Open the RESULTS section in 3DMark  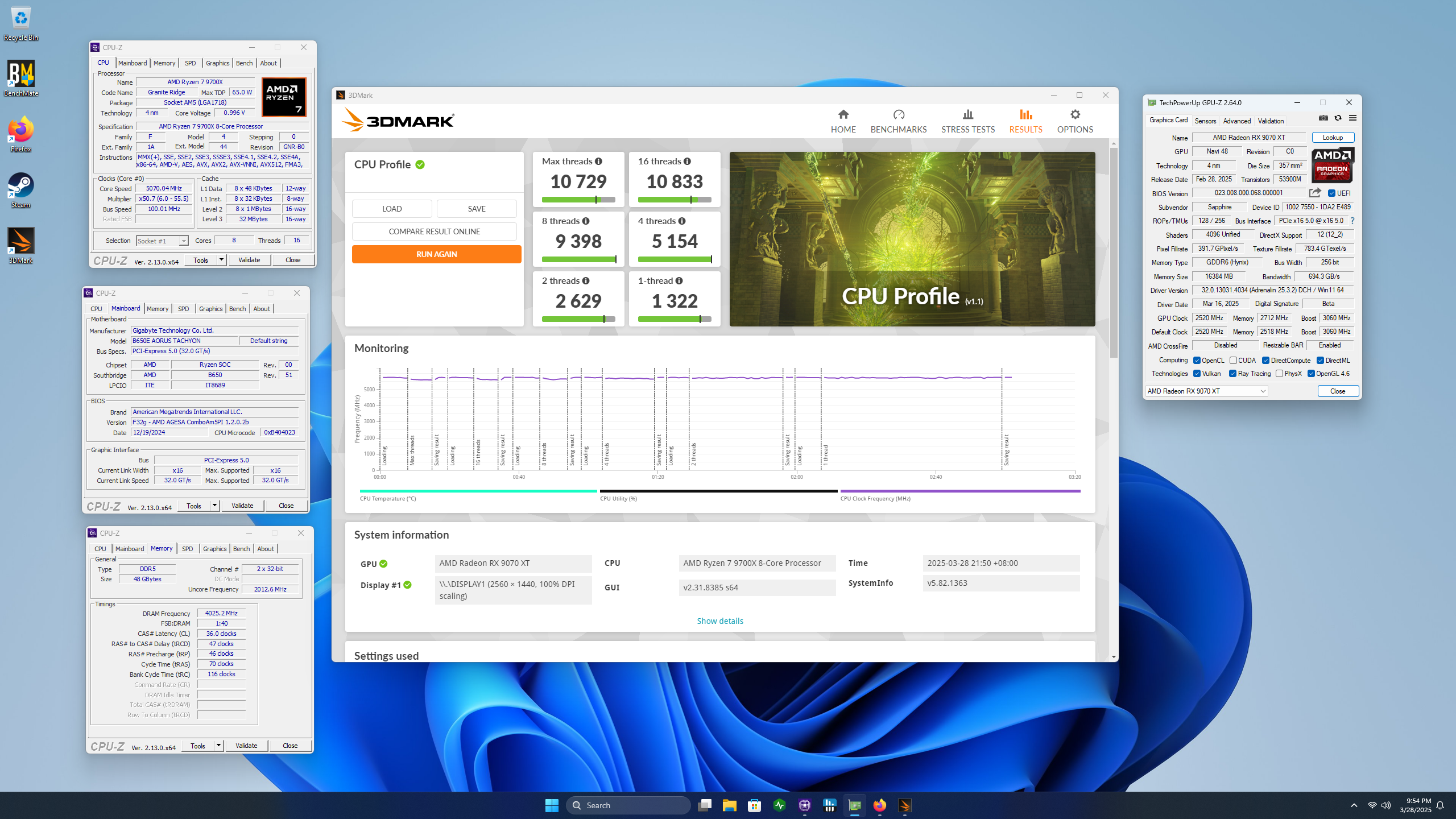[1025, 122]
